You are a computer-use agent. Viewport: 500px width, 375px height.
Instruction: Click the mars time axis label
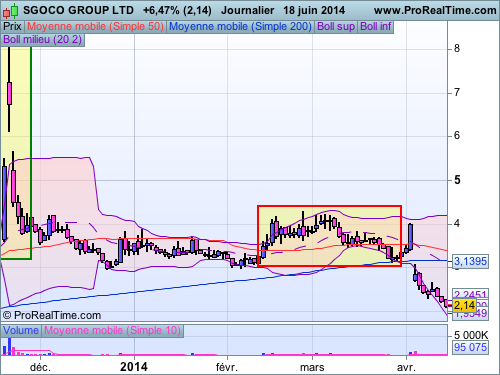[x=312, y=368]
